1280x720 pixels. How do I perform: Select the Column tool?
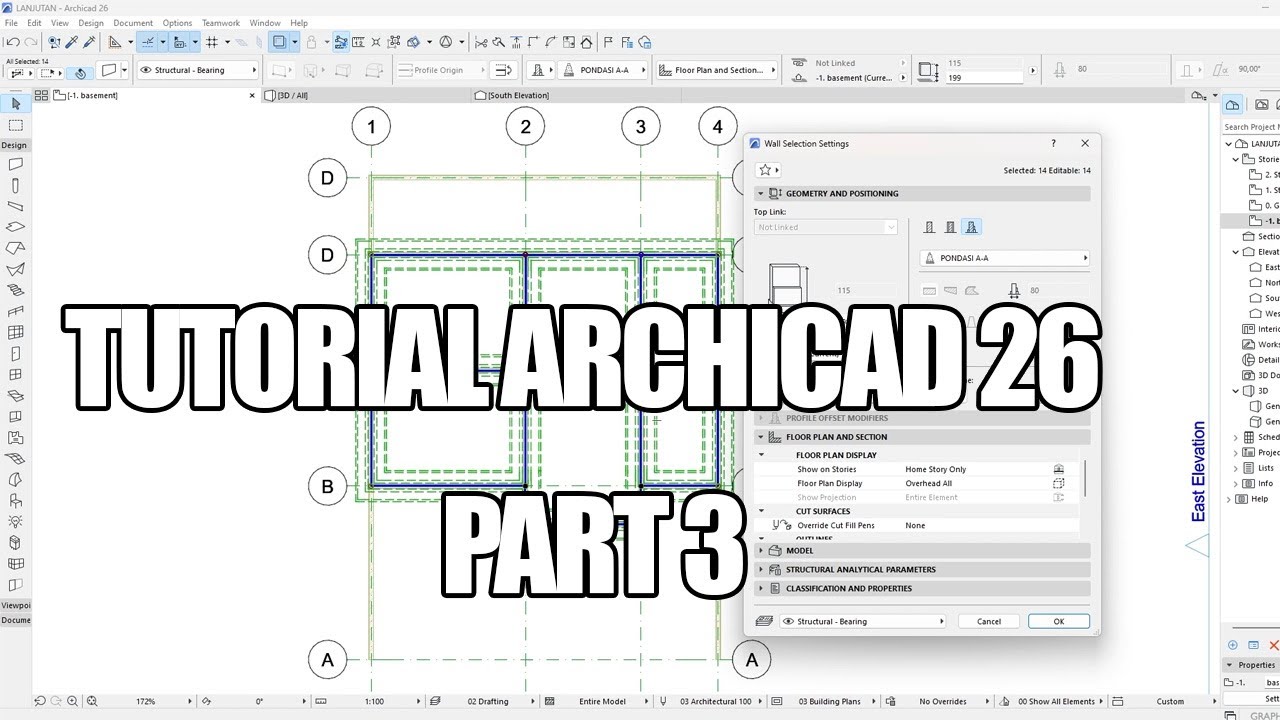tap(15, 185)
